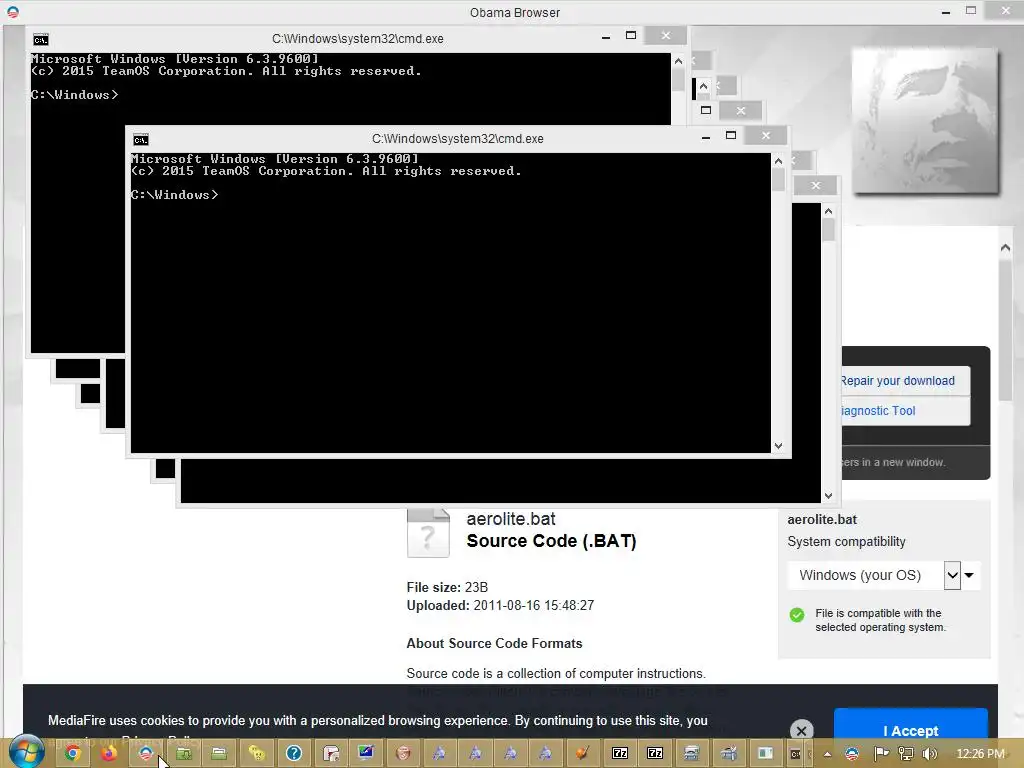1024x768 pixels.
Task: Click the browser page scroll up arrow
Action: pos(1005,248)
